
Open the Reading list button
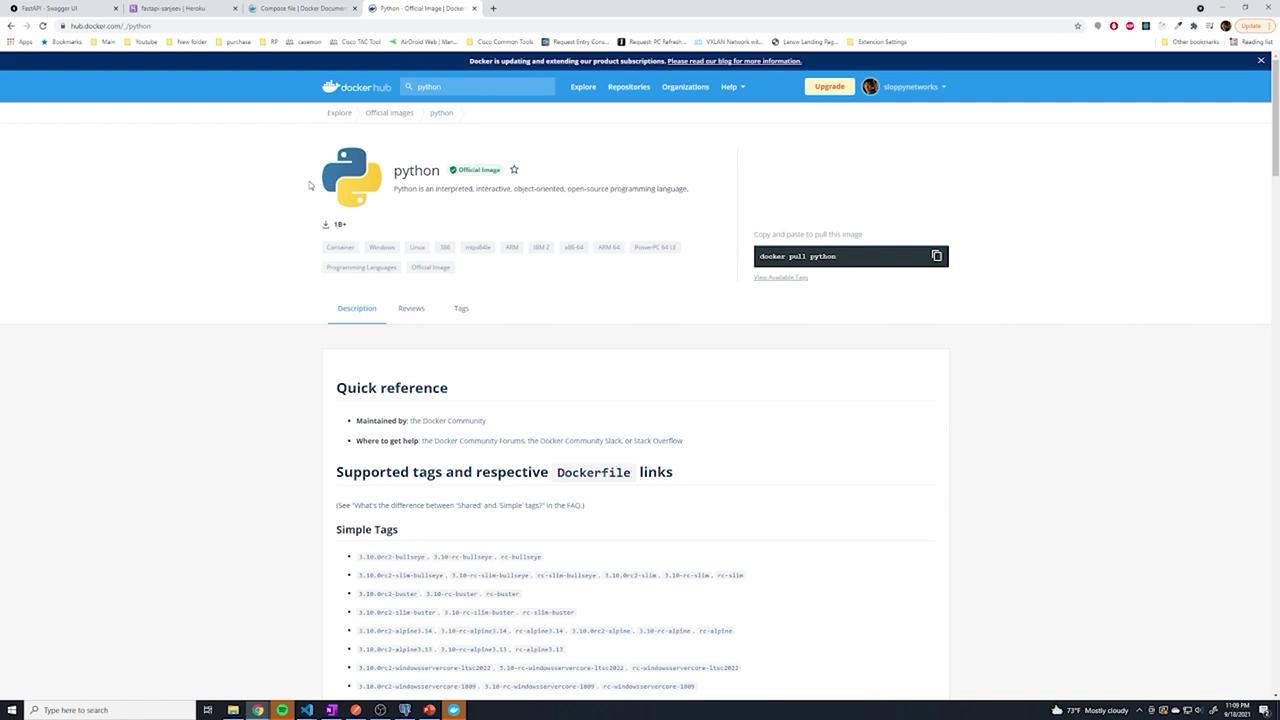point(1252,42)
